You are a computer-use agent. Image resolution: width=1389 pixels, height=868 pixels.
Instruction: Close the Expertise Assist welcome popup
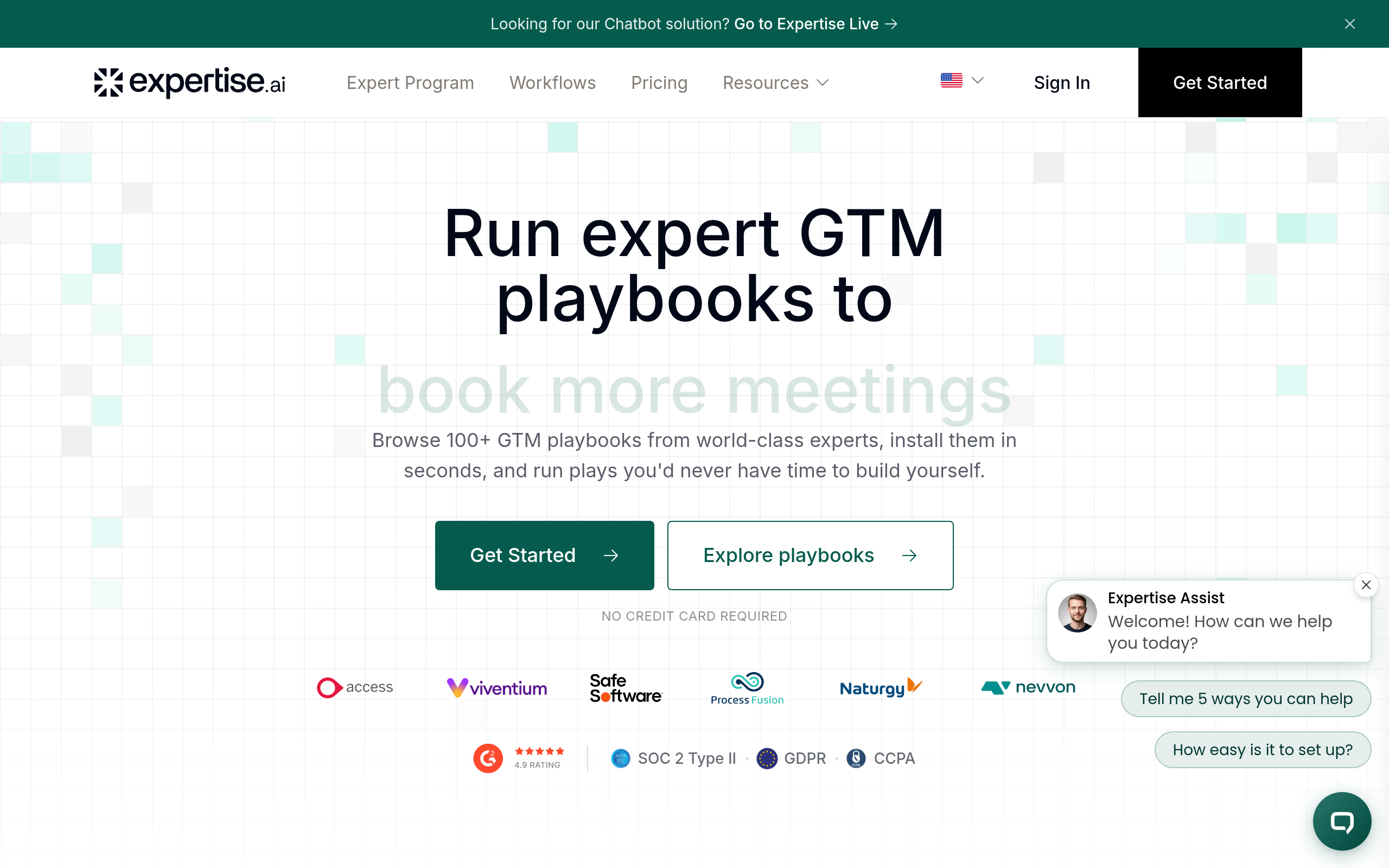1366,585
